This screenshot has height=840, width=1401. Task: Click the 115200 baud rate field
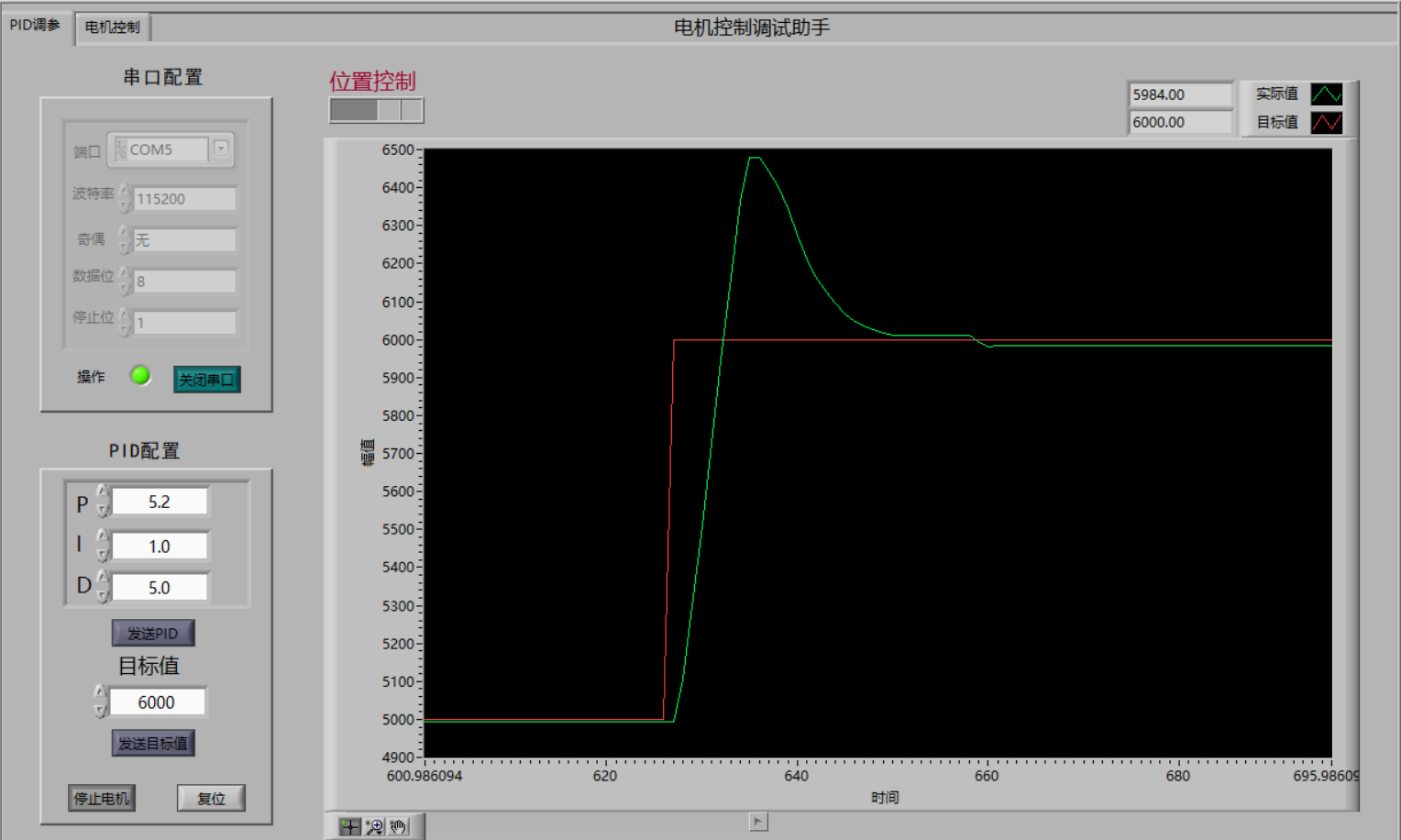(x=184, y=198)
